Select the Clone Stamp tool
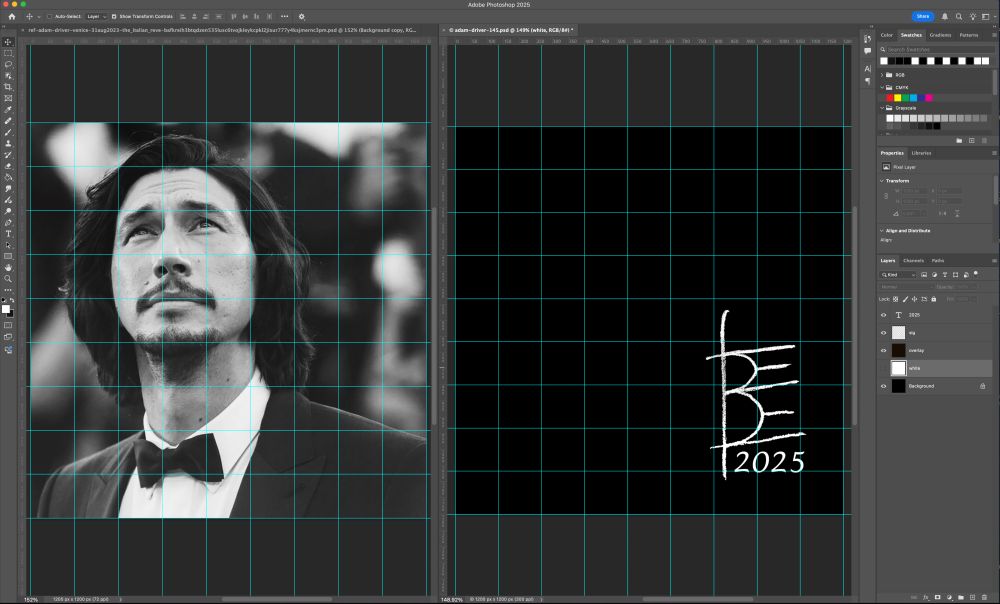The image size is (1000, 604). coord(8,144)
